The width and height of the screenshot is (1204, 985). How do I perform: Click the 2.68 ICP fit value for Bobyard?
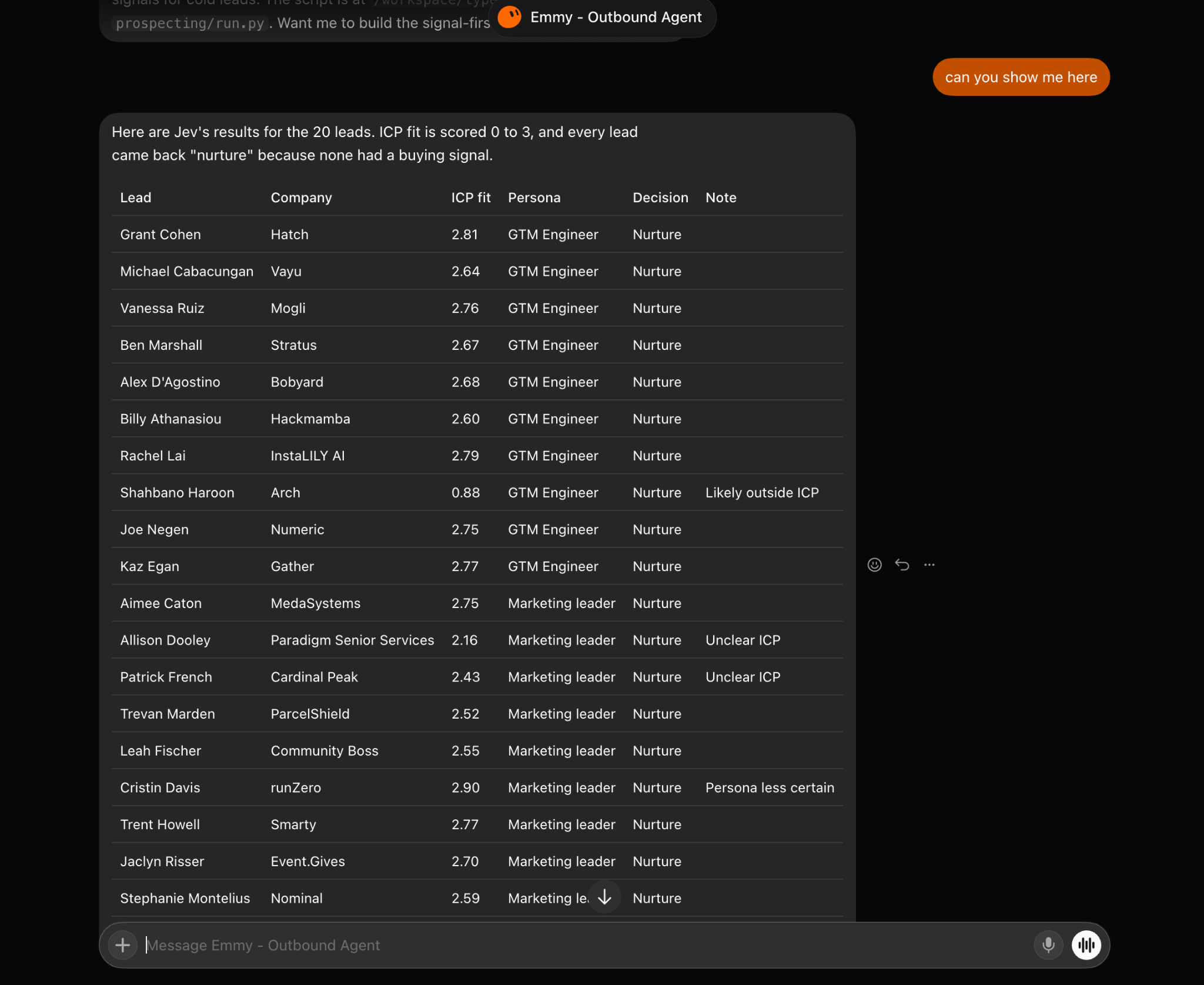466,382
